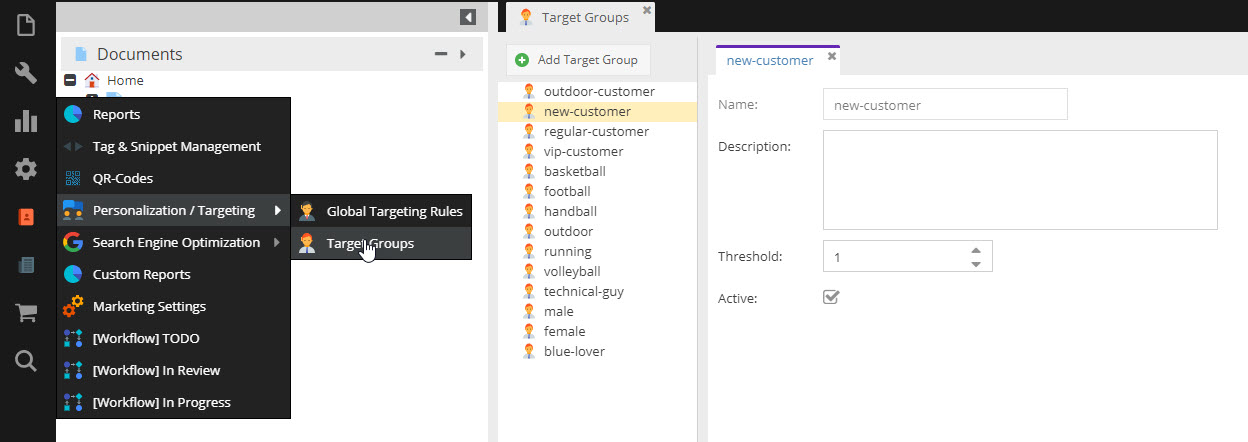The height and width of the screenshot is (442, 1248).
Task: Click the green plus Add Target Group icon
Action: coord(522,60)
